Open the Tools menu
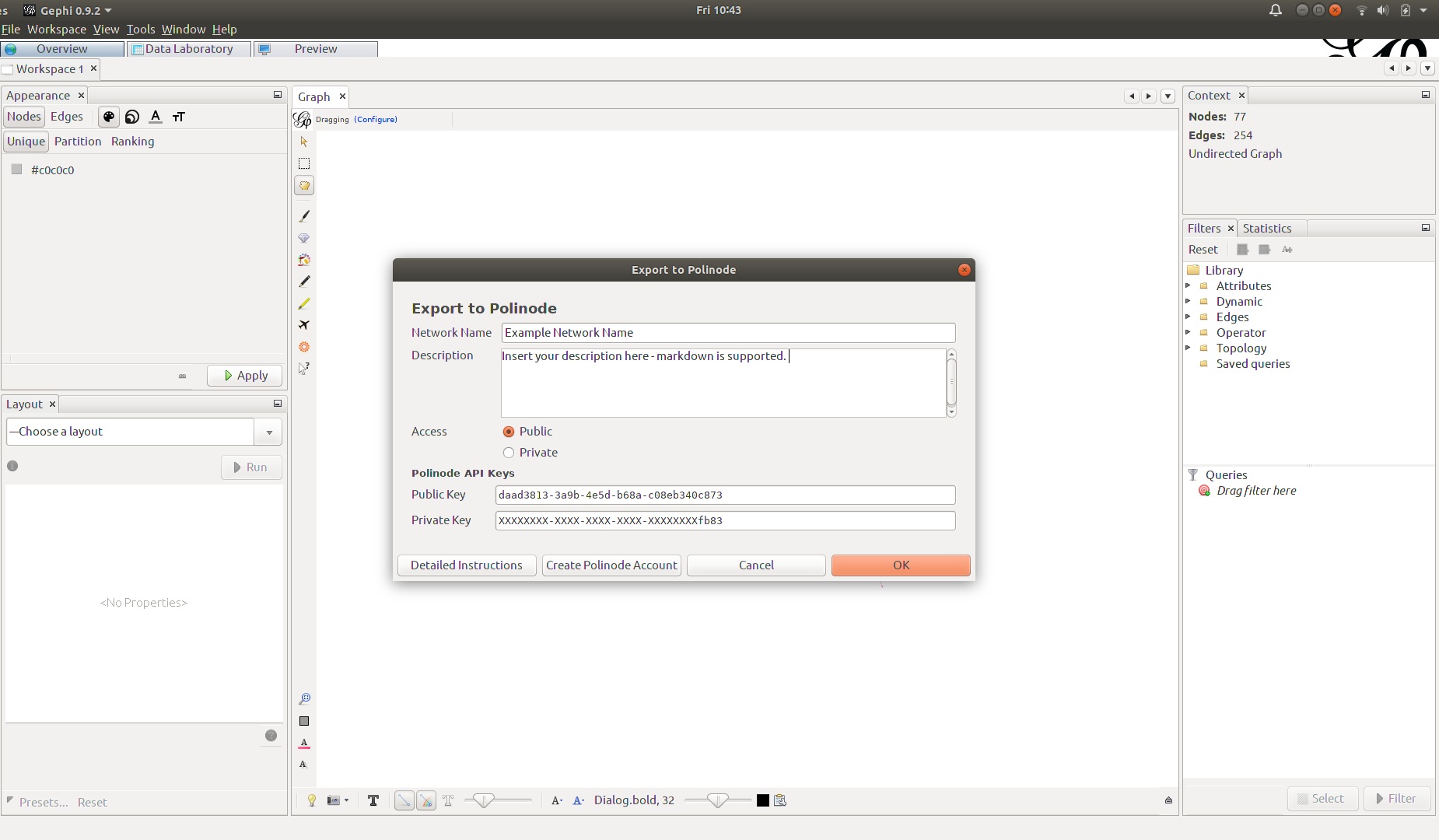 click(141, 30)
